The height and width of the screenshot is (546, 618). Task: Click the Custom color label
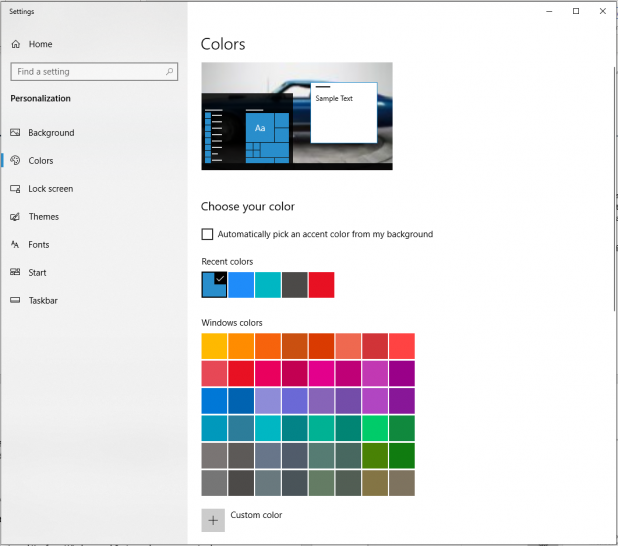pos(256,515)
